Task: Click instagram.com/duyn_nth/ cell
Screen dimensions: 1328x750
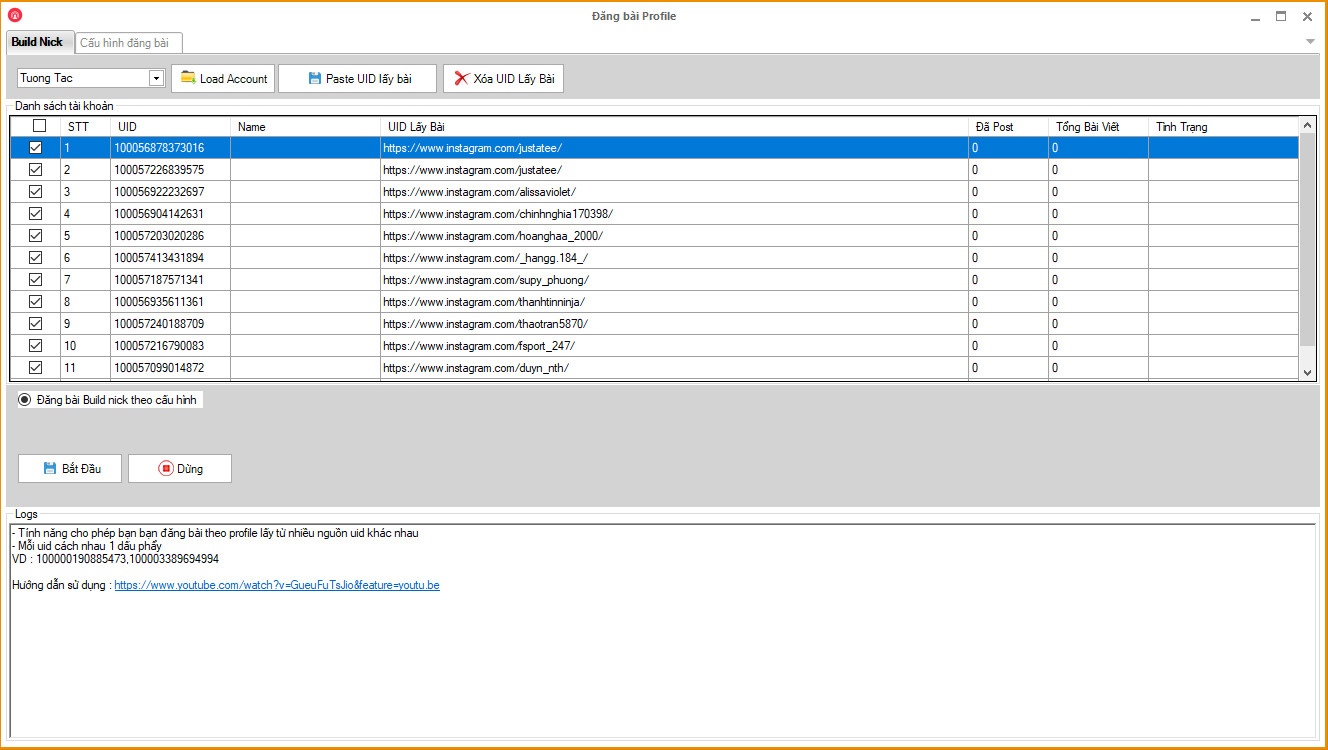Action: (x=674, y=368)
